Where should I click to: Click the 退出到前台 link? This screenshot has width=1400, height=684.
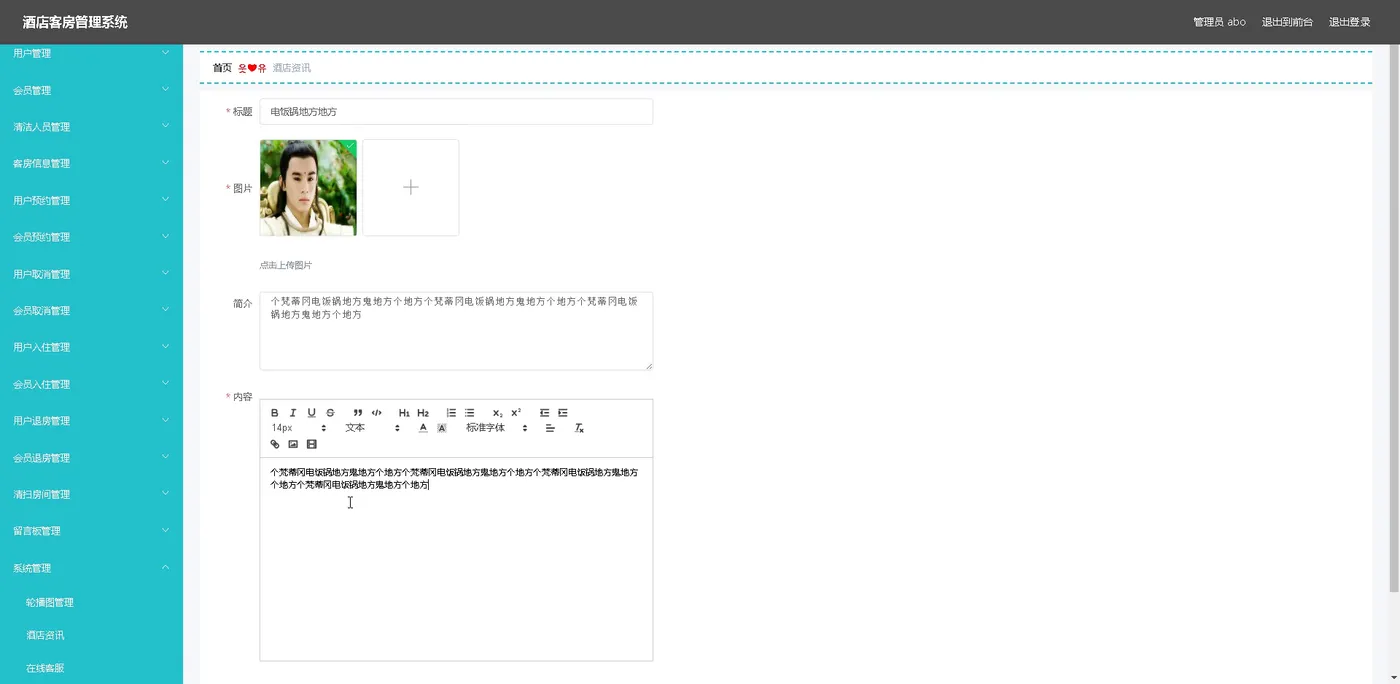pyautogui.click(x=1287, y=22)
